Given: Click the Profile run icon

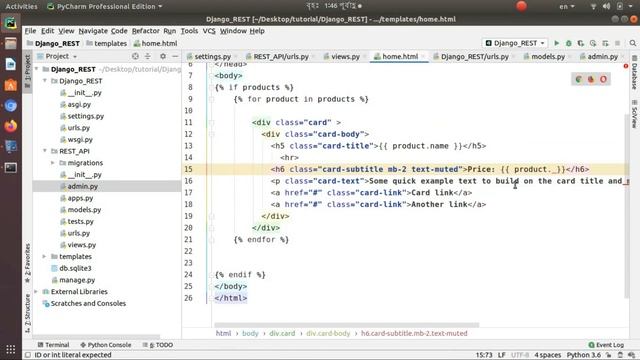Looking at the screenshot, I should tap(593, 43).
